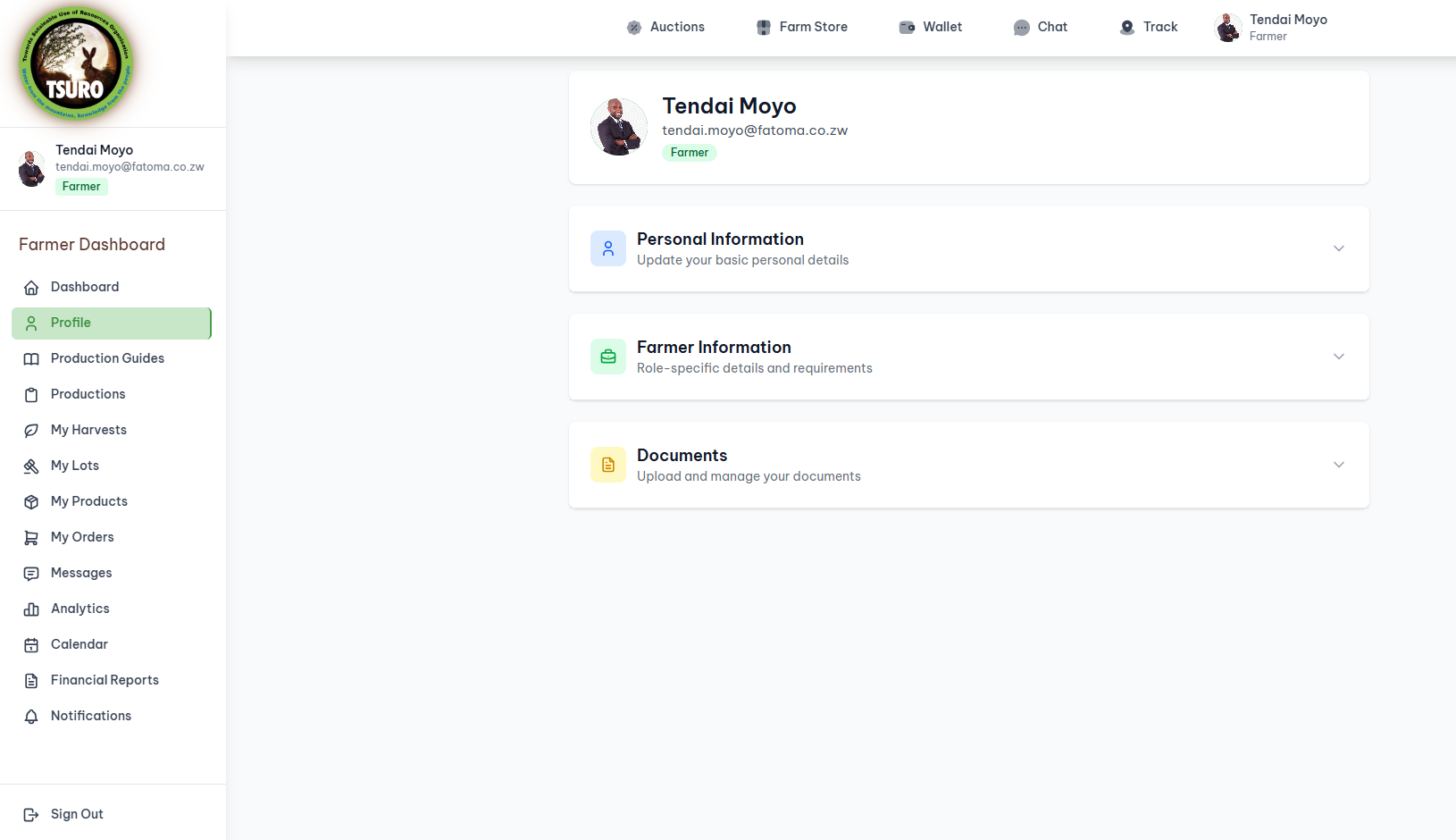Open the Financial Reports page
This screenshot has width=1456, height=840.
pos(105,680)
